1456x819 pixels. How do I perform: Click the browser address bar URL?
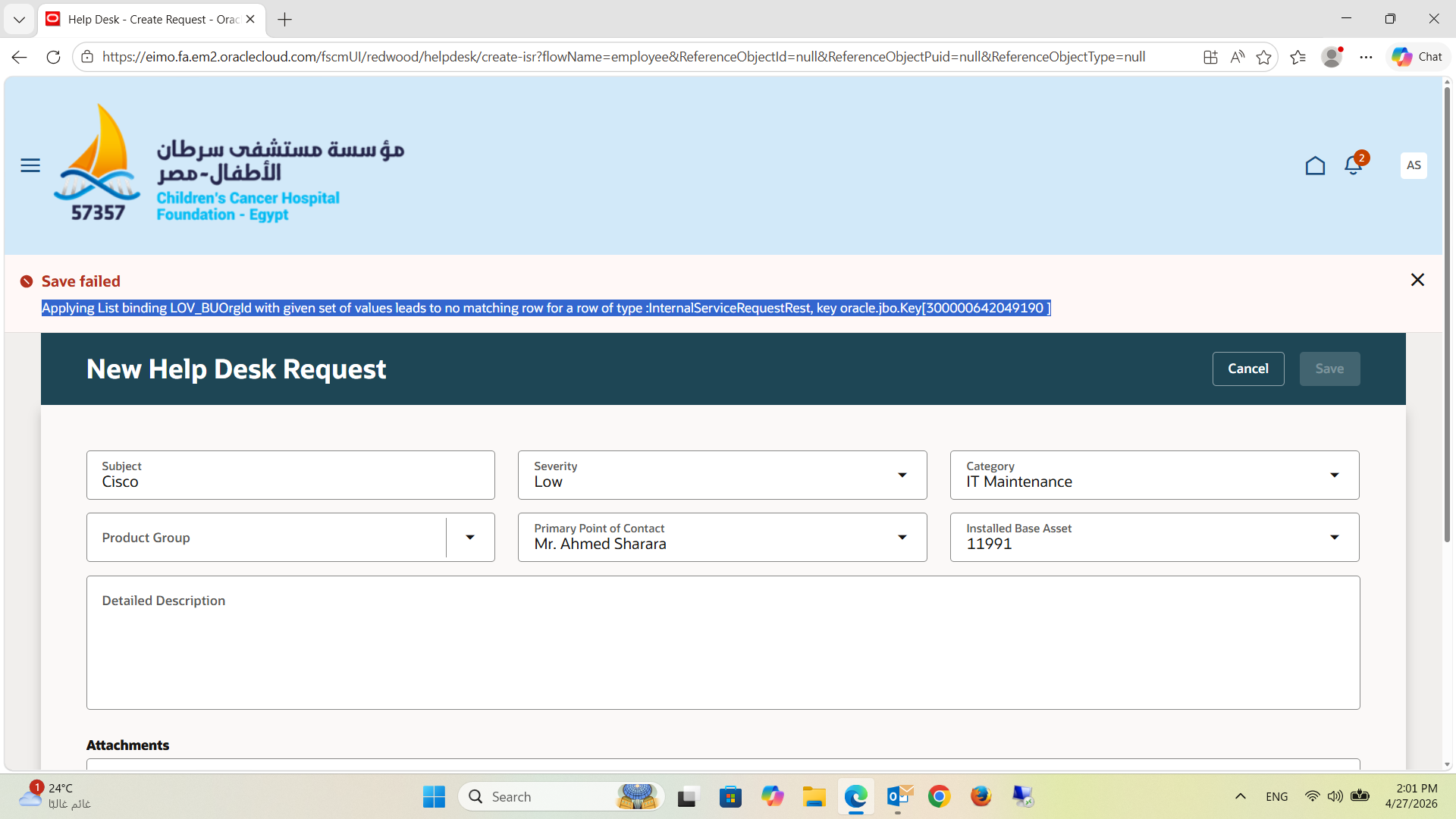coord(623,57)
